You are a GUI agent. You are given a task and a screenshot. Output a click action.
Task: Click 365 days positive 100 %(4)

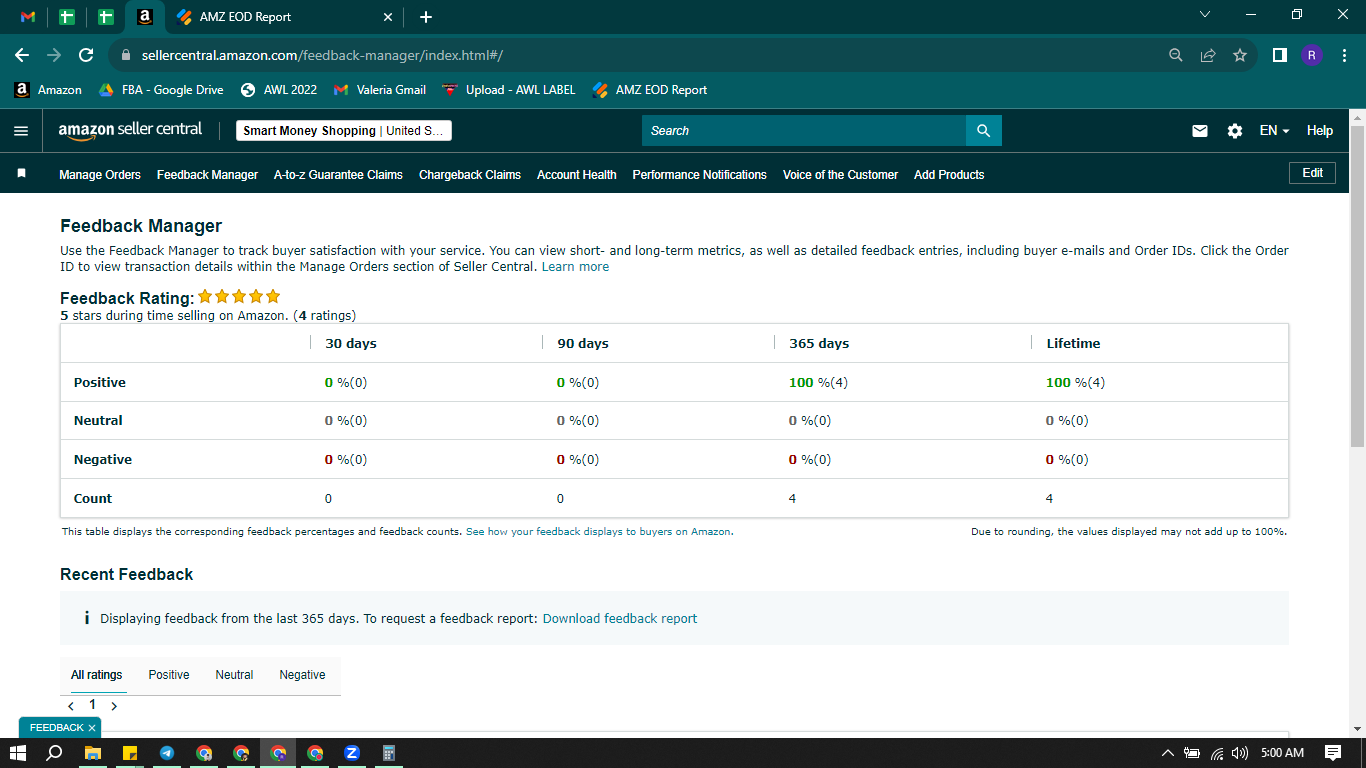coord(818,383)
